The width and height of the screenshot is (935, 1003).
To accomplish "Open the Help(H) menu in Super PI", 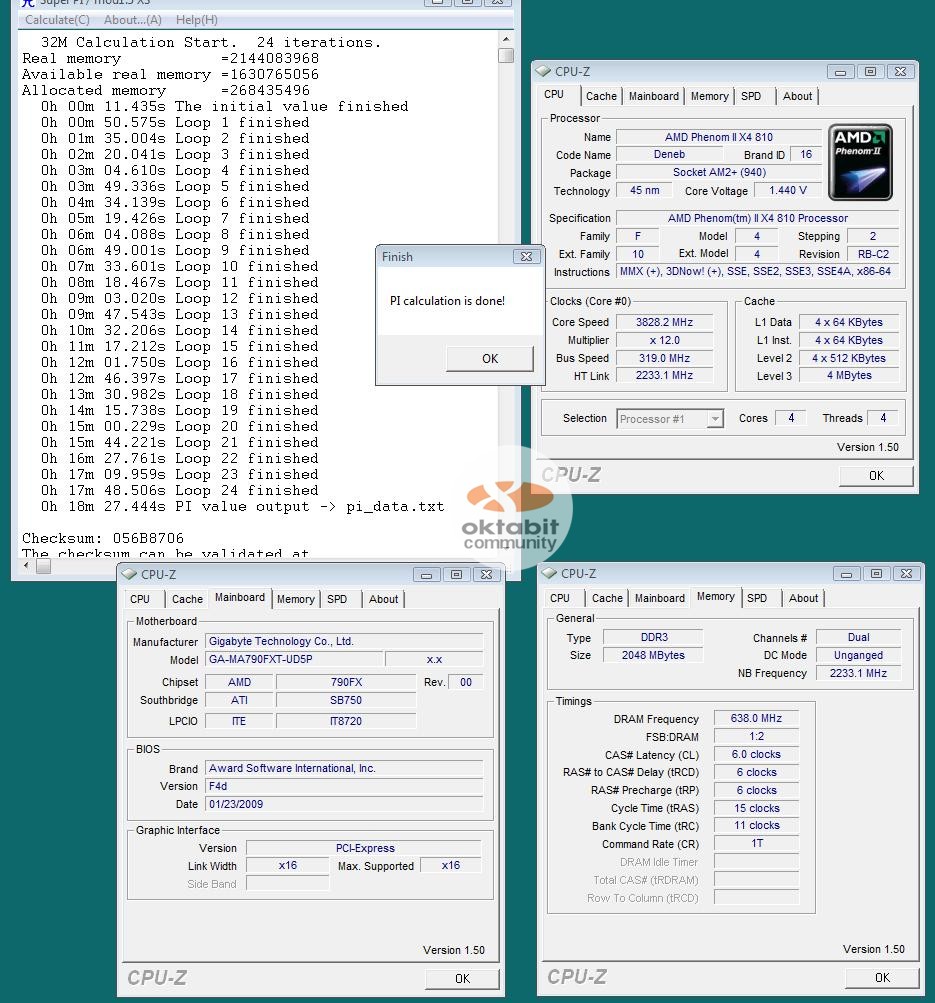I will (197, 20).
